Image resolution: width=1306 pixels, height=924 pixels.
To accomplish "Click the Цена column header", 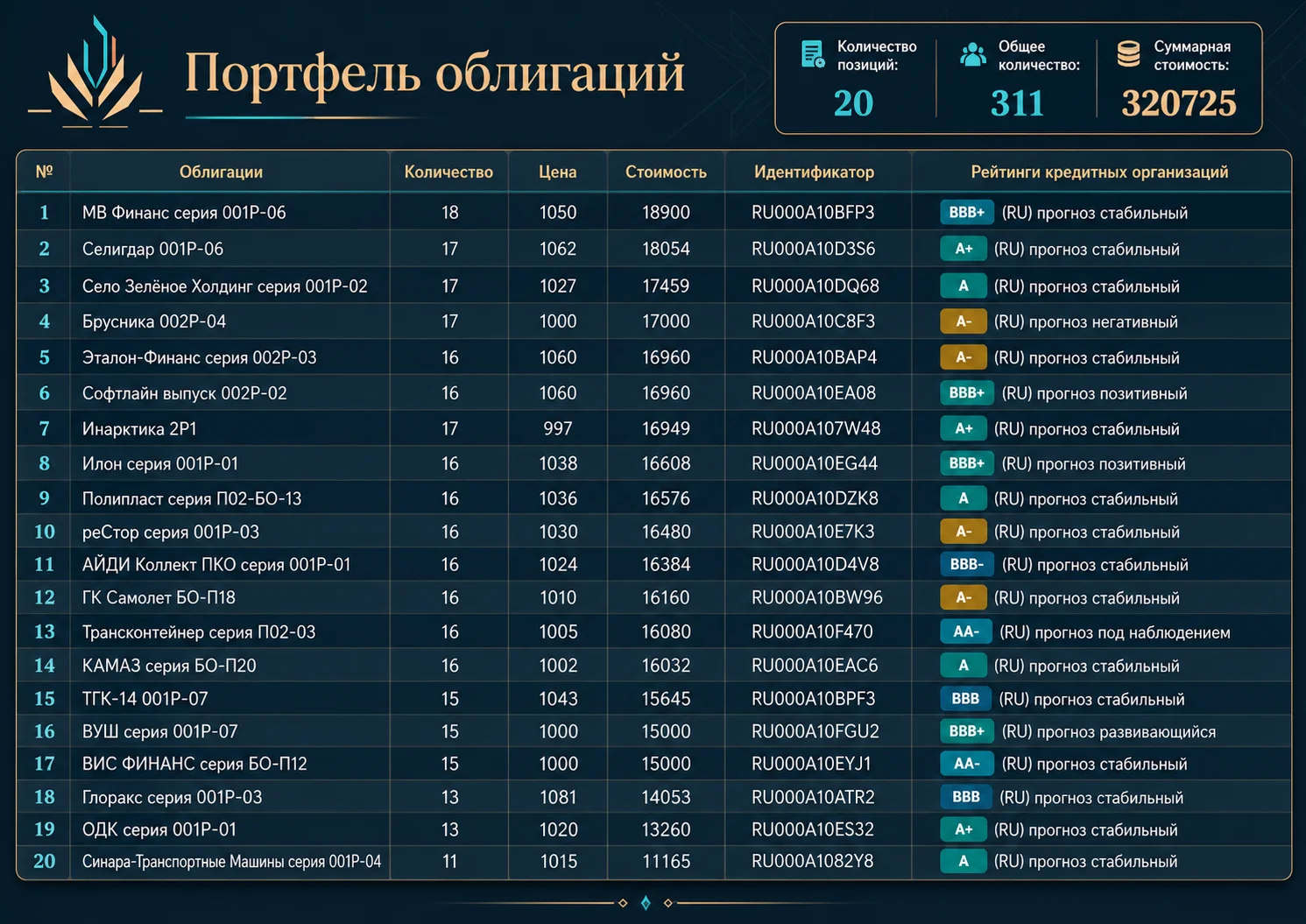I will point(557,172).
